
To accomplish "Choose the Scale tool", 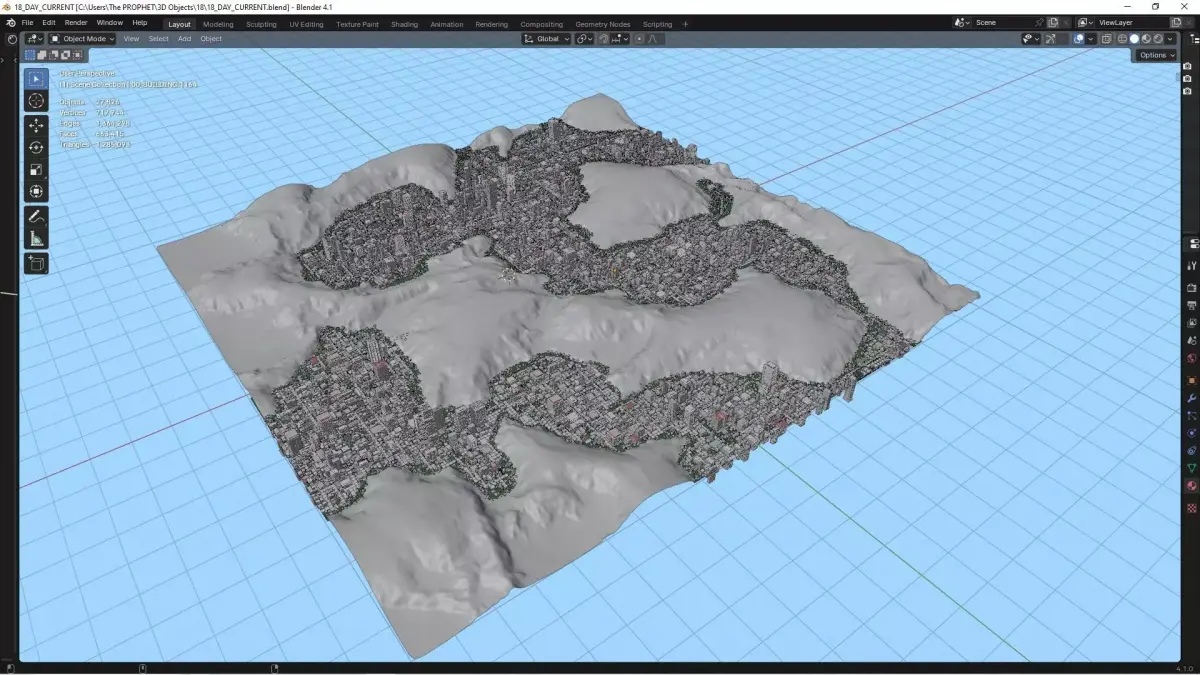I will (x=36, y=170).
